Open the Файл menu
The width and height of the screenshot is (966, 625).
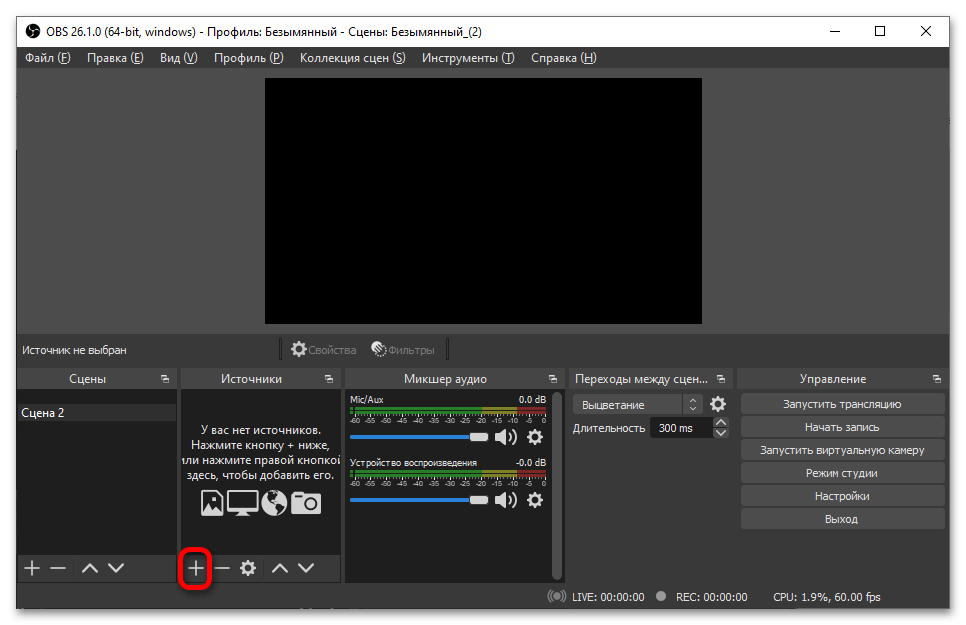click(x=48, y=58)
